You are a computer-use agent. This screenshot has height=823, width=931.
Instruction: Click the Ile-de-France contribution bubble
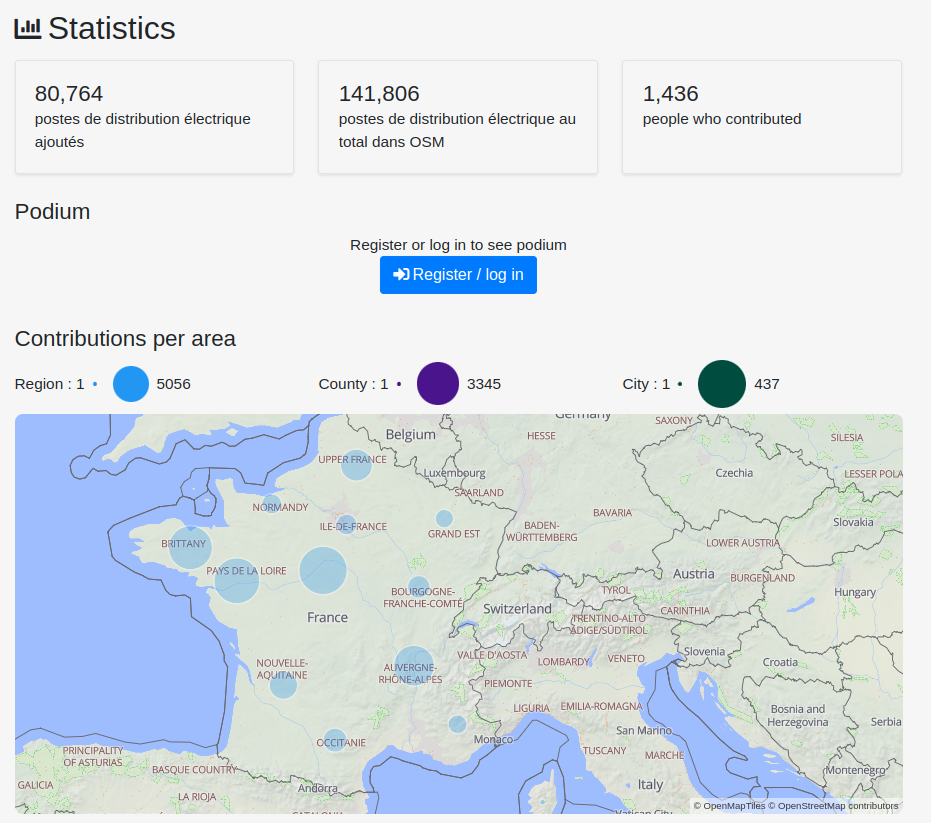[x=346, y=524]
